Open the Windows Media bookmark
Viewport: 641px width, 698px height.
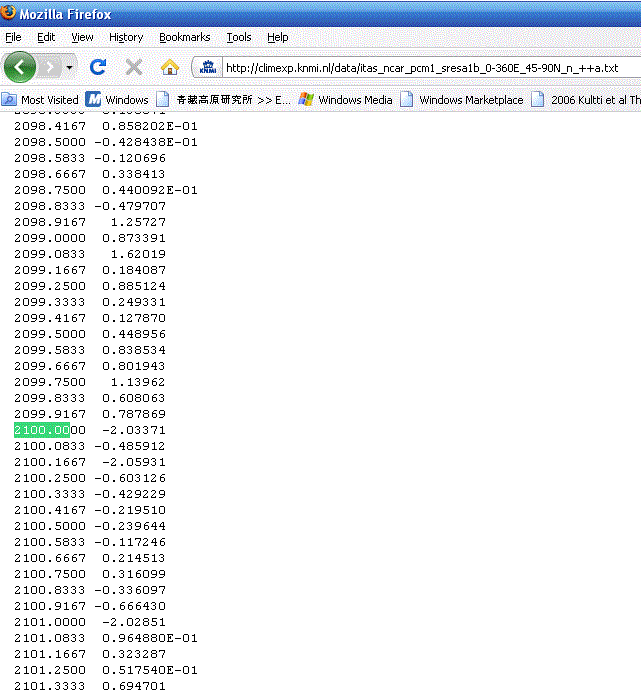(345, 100)
